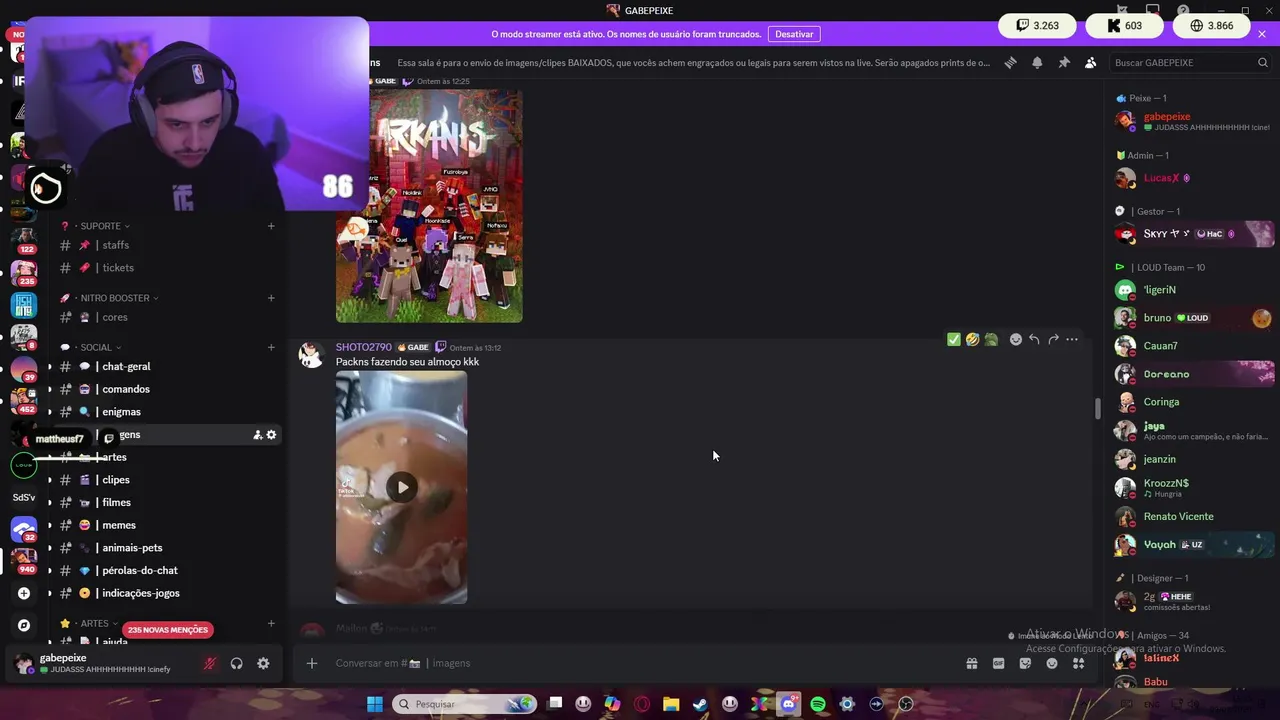Open Windows Start menu
This screenshot has height=720, width=1280.
point(374,704)
